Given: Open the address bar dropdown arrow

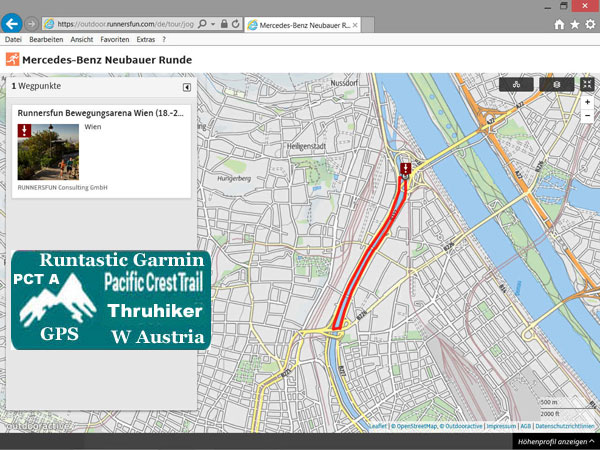Looking at the screenshot, I should [213, 24].
